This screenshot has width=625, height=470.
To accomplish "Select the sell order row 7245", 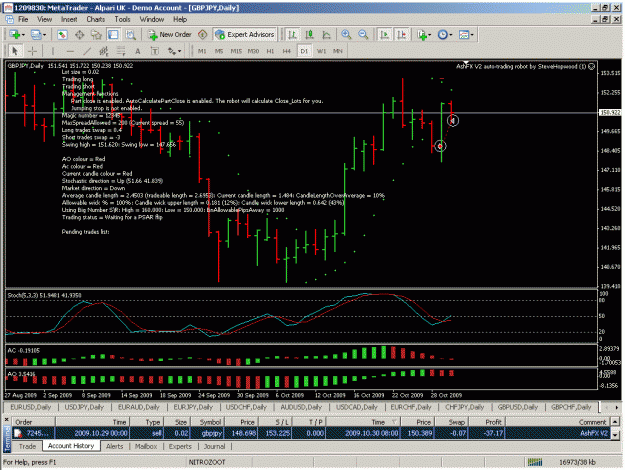I will (x=312, y=433).
